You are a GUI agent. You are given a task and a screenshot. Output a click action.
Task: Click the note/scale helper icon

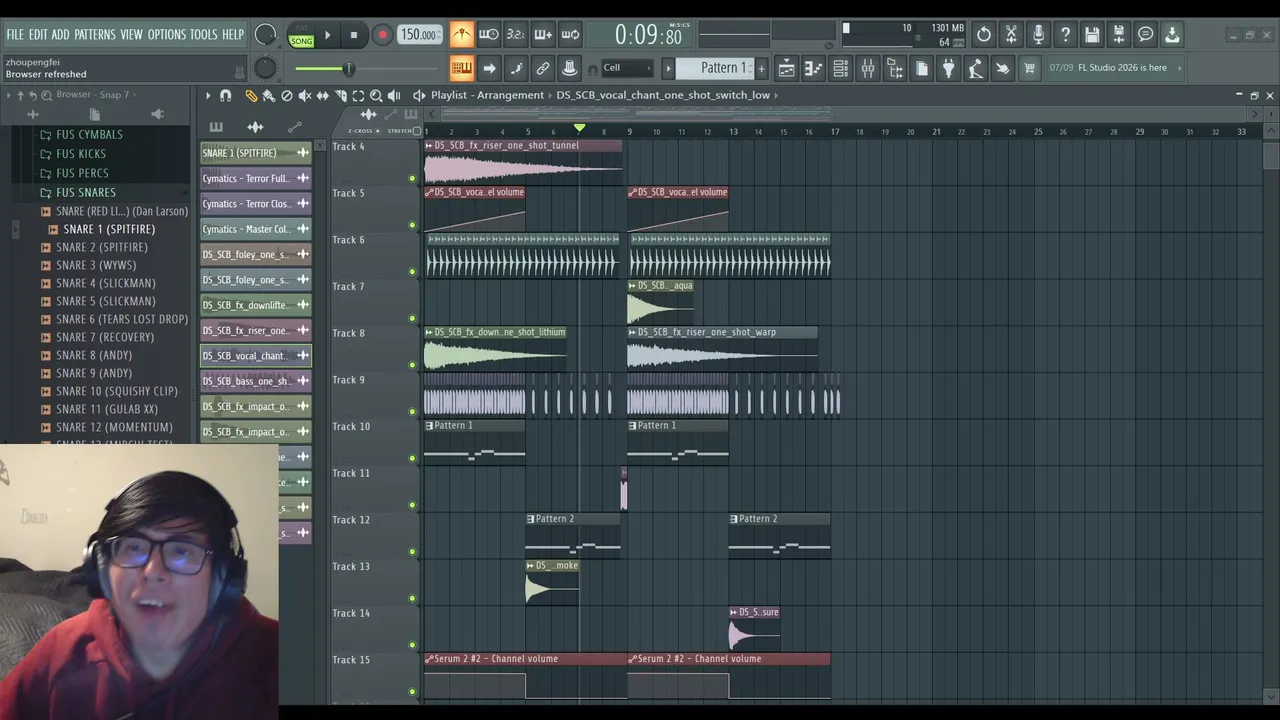516,68
